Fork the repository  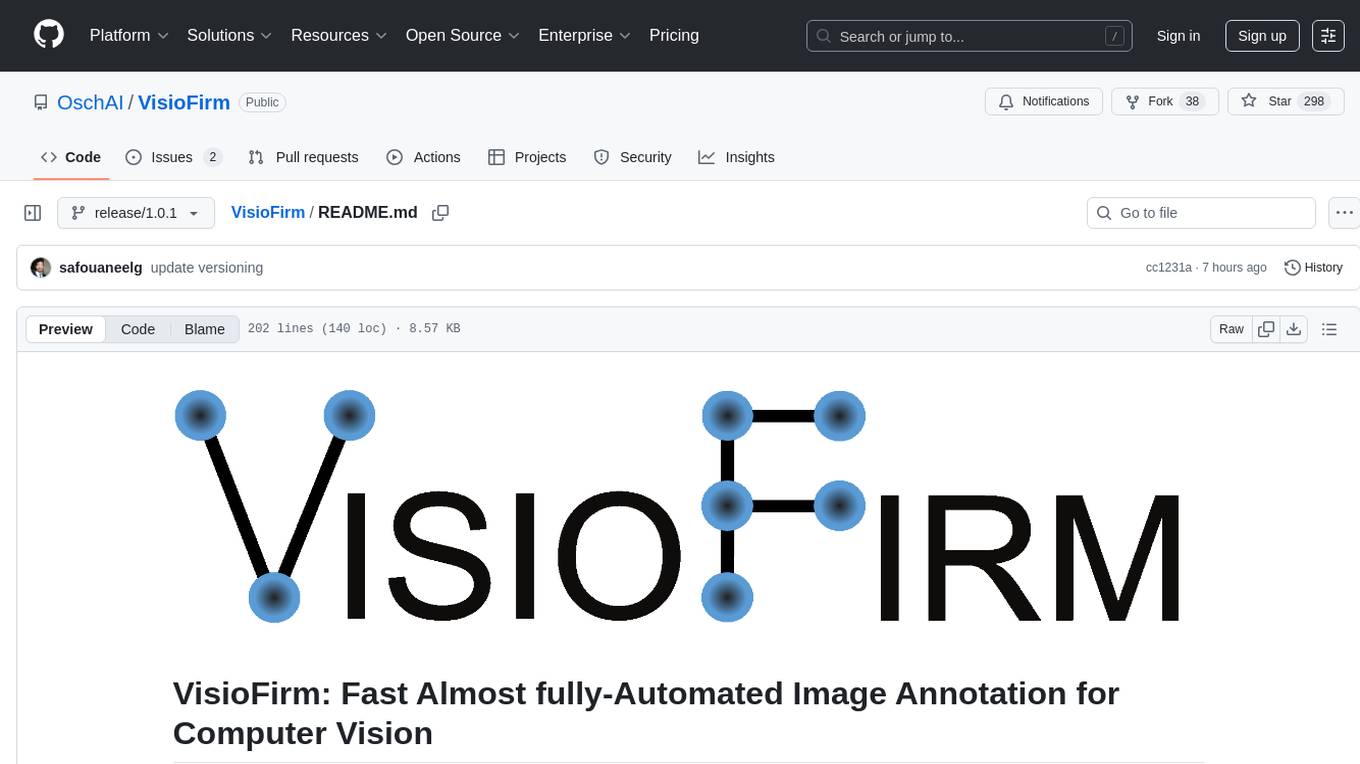[1165, 101]
